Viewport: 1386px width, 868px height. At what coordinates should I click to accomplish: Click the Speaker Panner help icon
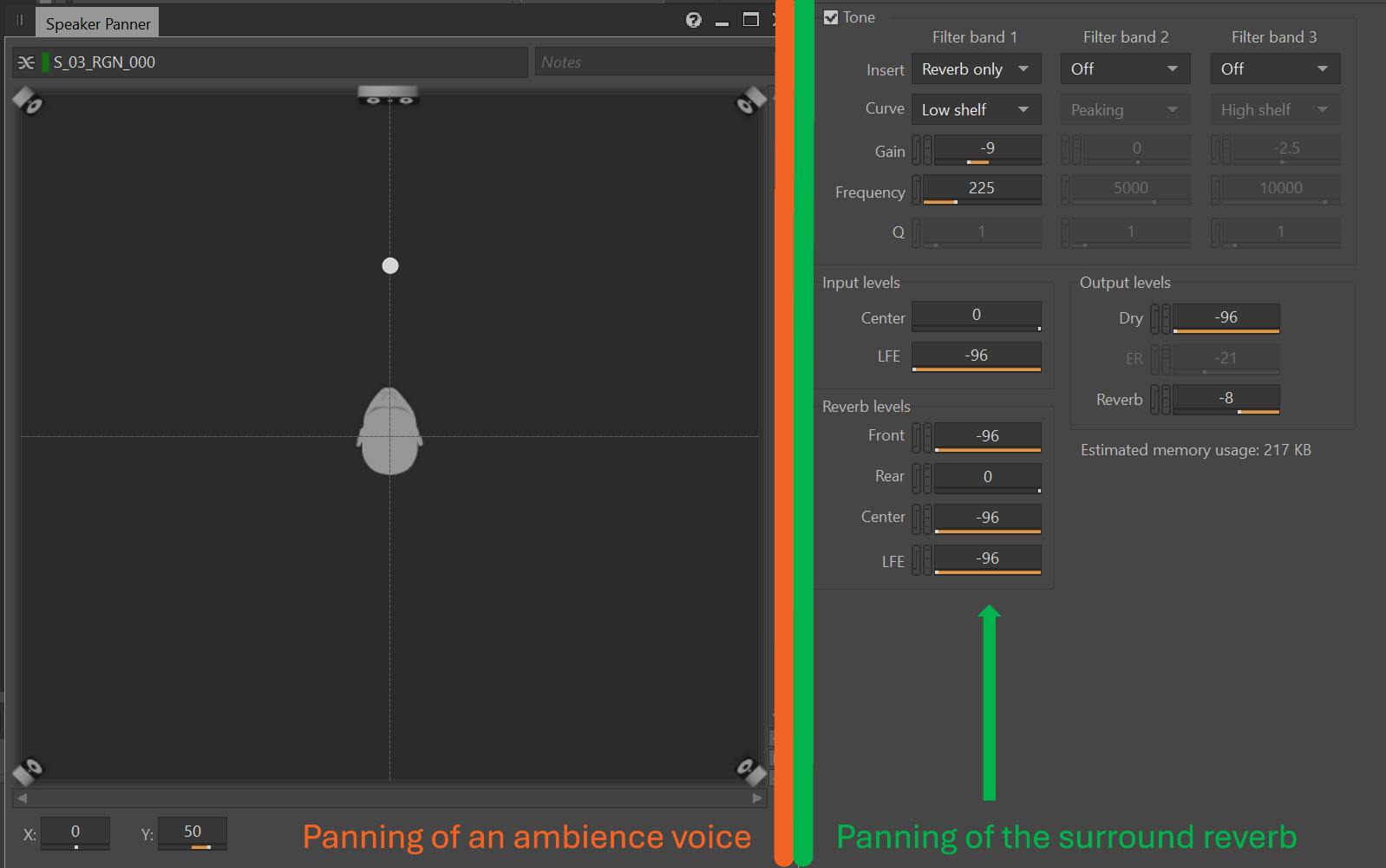[693, 20]
